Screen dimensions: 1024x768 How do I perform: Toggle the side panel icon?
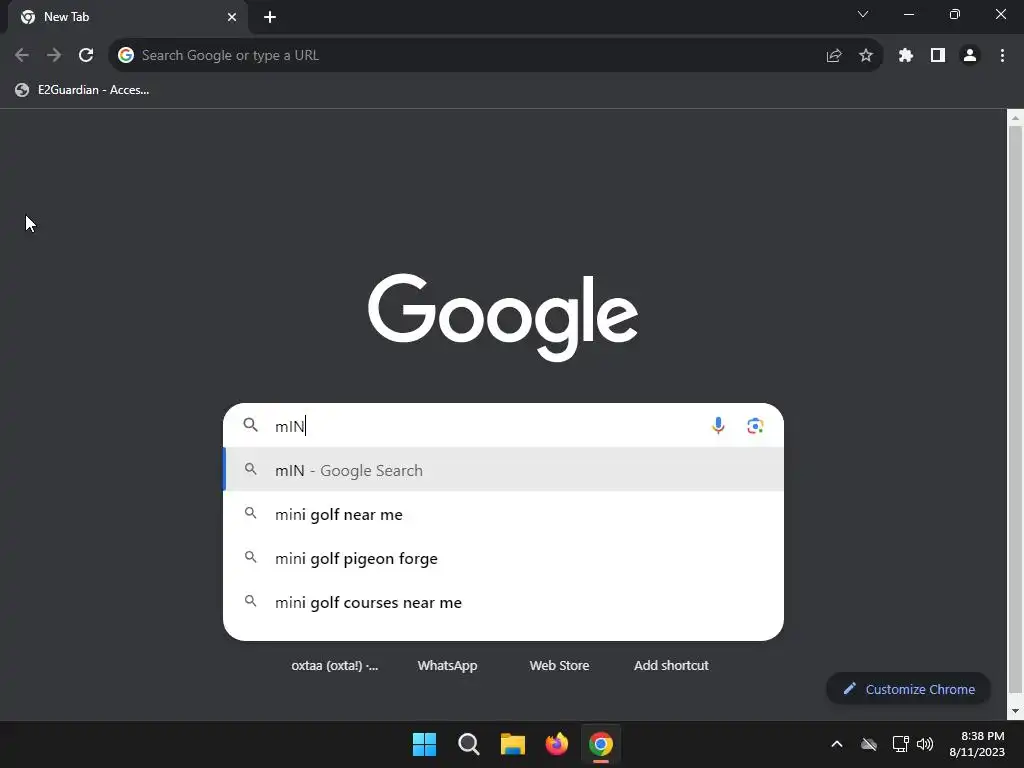938,56
